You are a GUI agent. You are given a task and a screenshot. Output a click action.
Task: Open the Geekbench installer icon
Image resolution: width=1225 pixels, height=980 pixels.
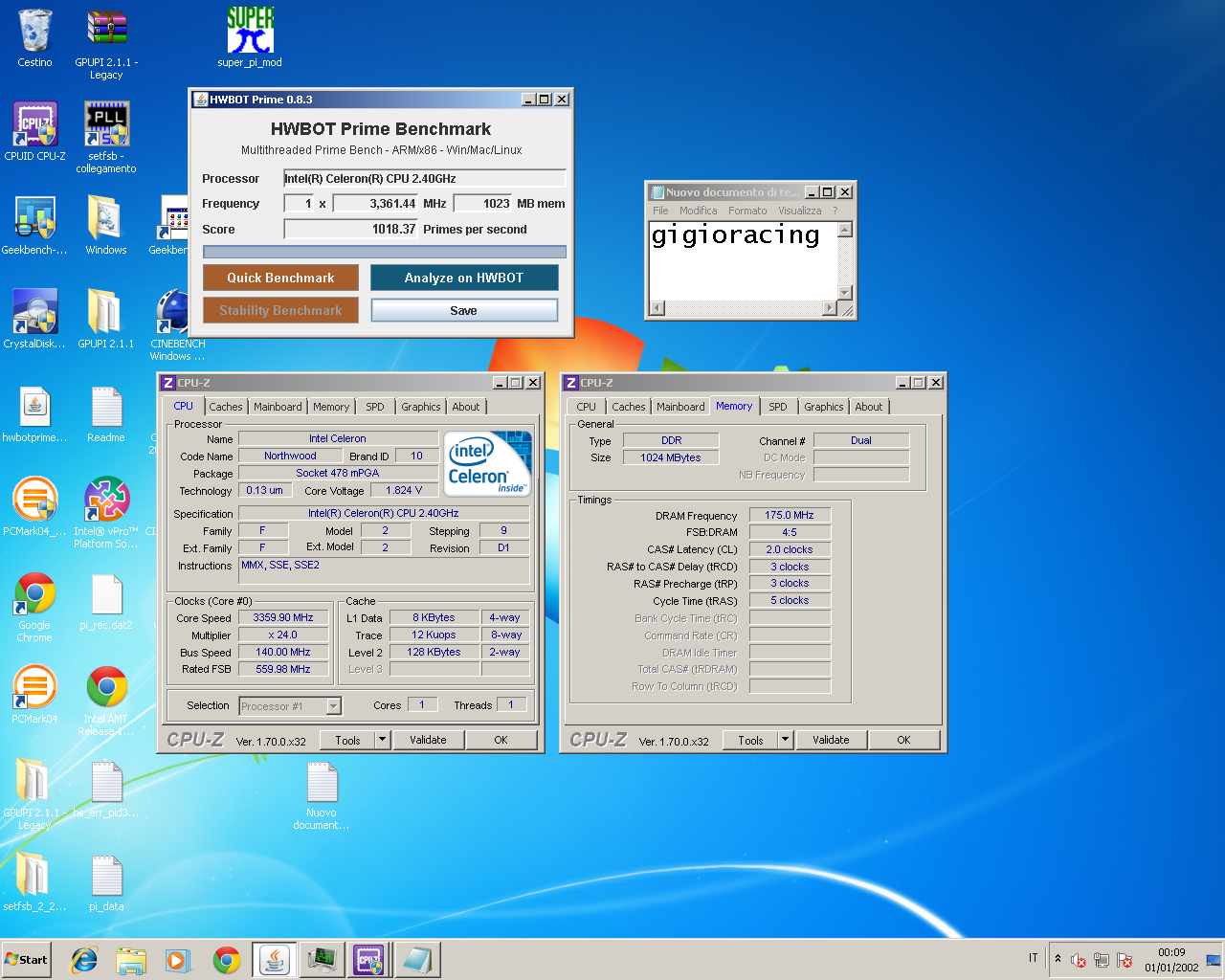(x=34, y=226)
